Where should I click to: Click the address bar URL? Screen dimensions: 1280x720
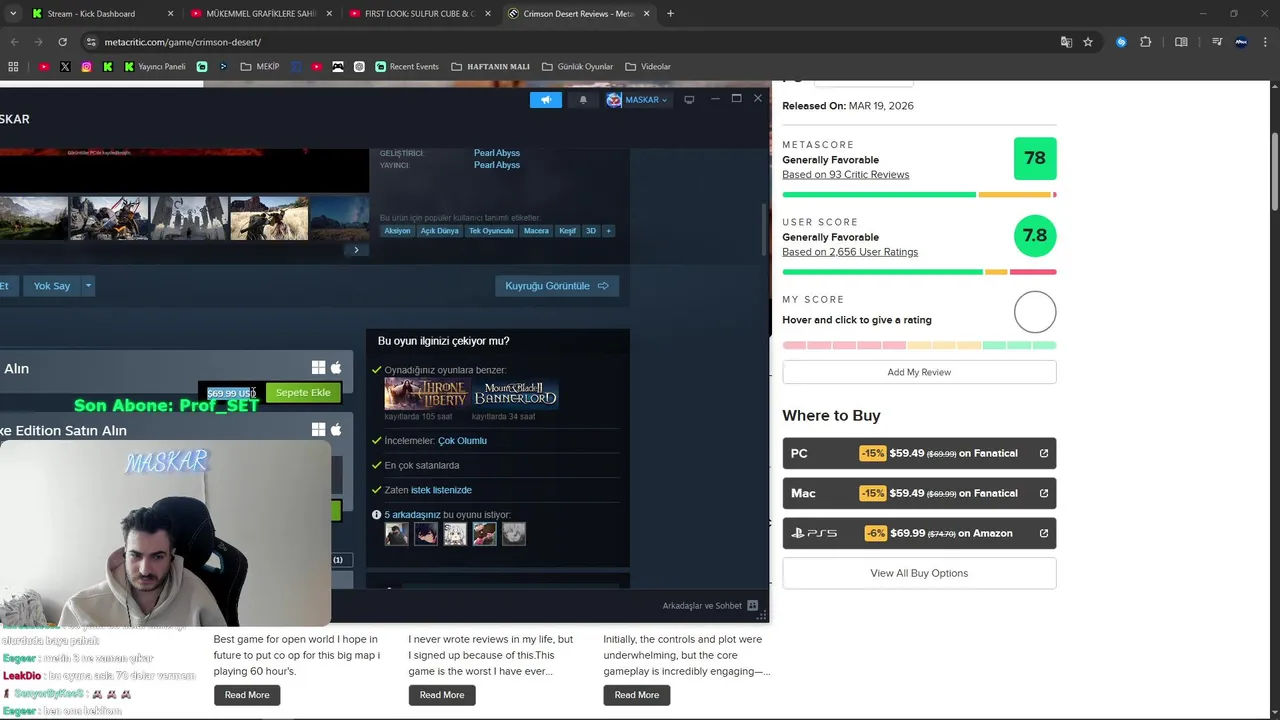click(x=182, y=42)
